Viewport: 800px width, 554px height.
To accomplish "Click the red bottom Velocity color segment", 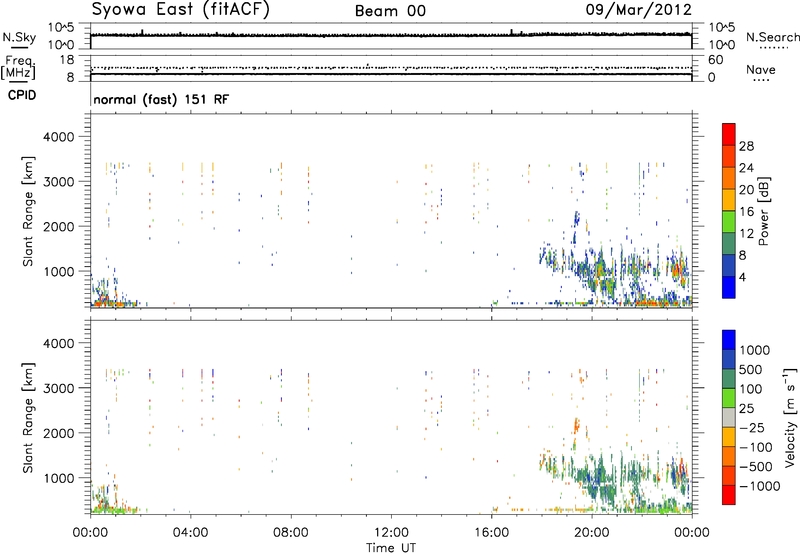I will (x=729, y=495).
